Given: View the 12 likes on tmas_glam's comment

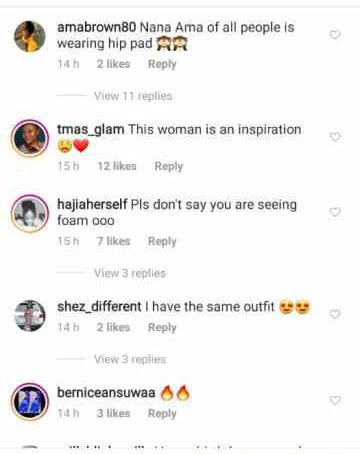Looking at the screenshot, I should tap(117, 166).
